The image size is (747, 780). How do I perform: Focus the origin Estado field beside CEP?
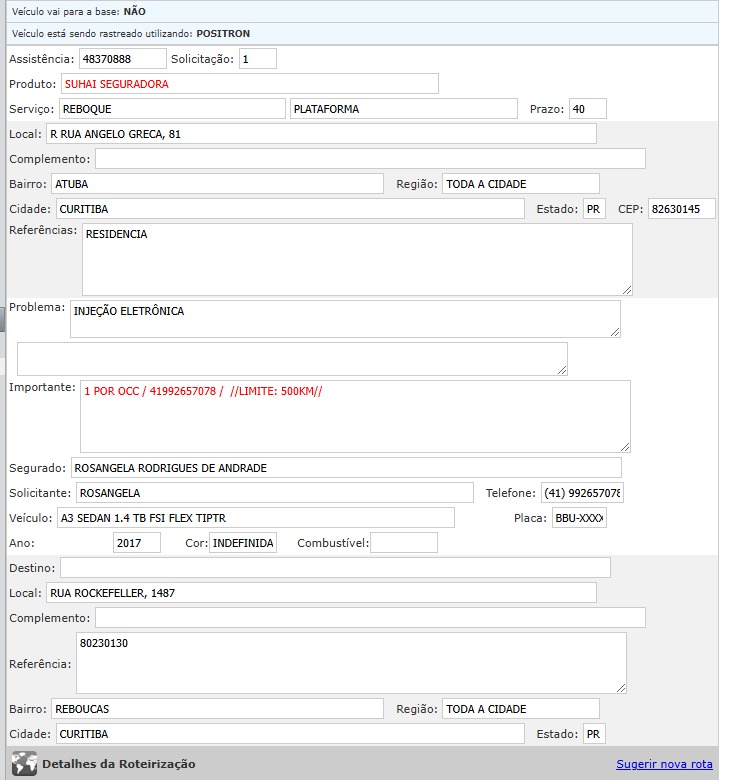[x=594, y=208]
